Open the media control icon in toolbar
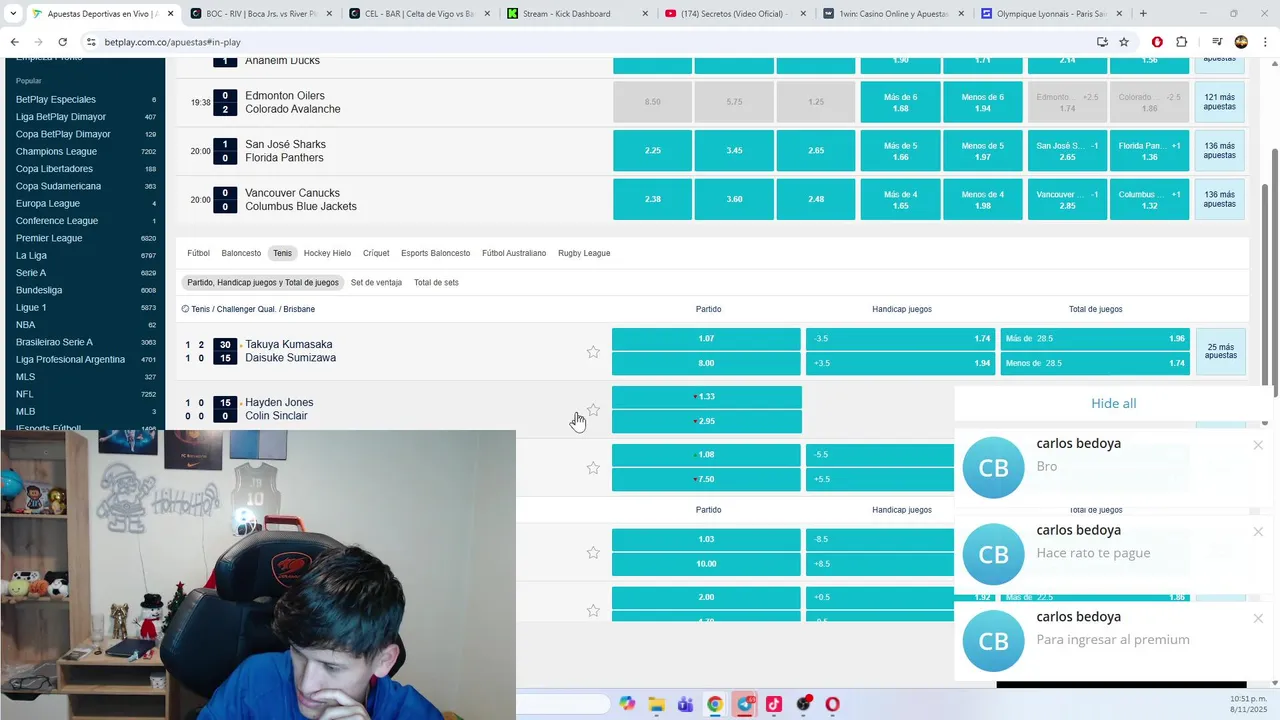 tap(1217, 42)
